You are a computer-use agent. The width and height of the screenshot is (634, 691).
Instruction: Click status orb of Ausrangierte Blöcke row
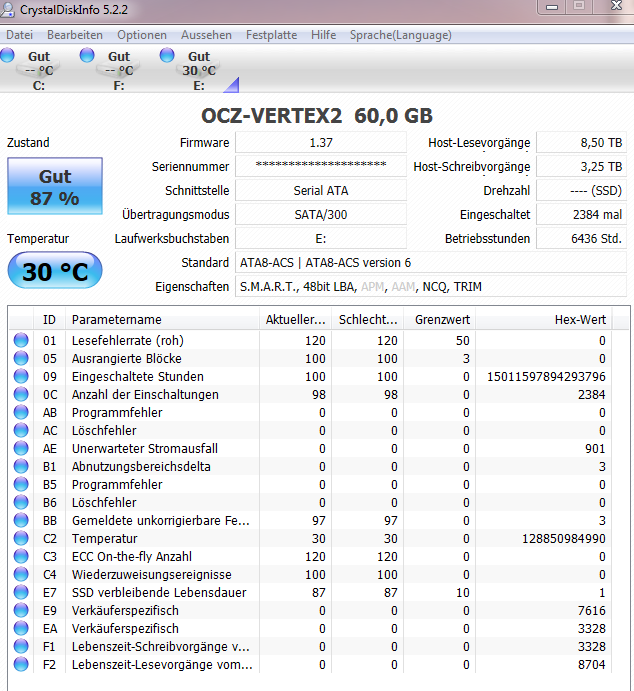tap(21, 358)
